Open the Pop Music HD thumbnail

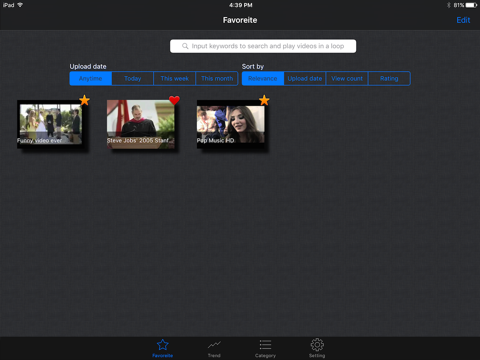(x=231, y=124)
